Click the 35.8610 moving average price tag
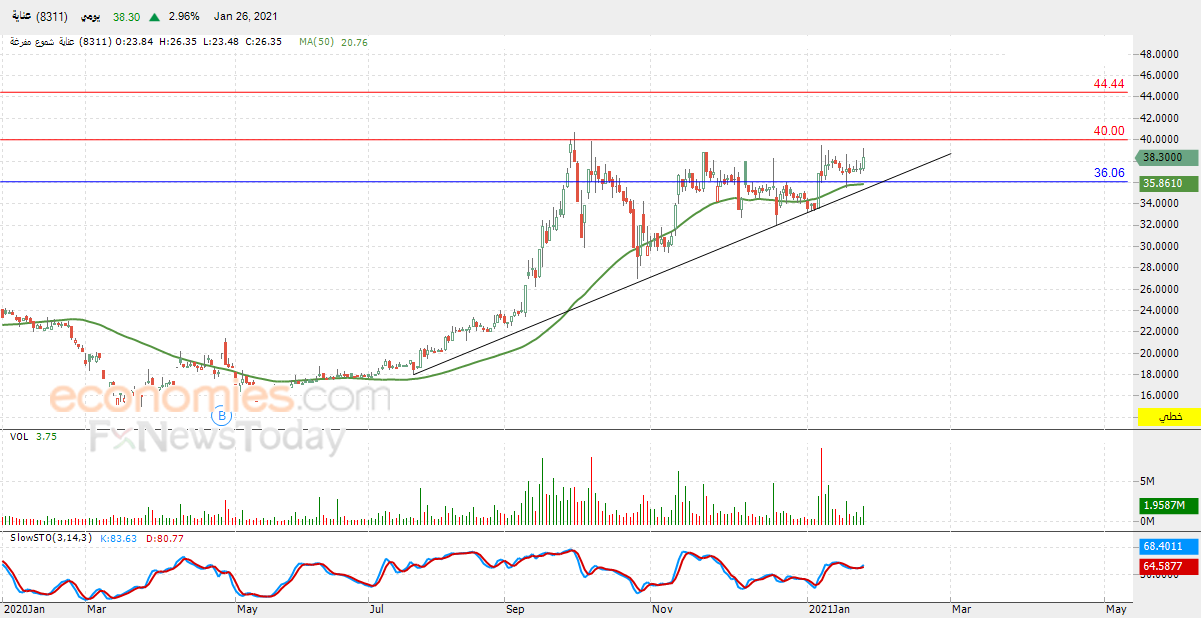The width and height of the screenshot is (1201, 618). coord(1167,183)
